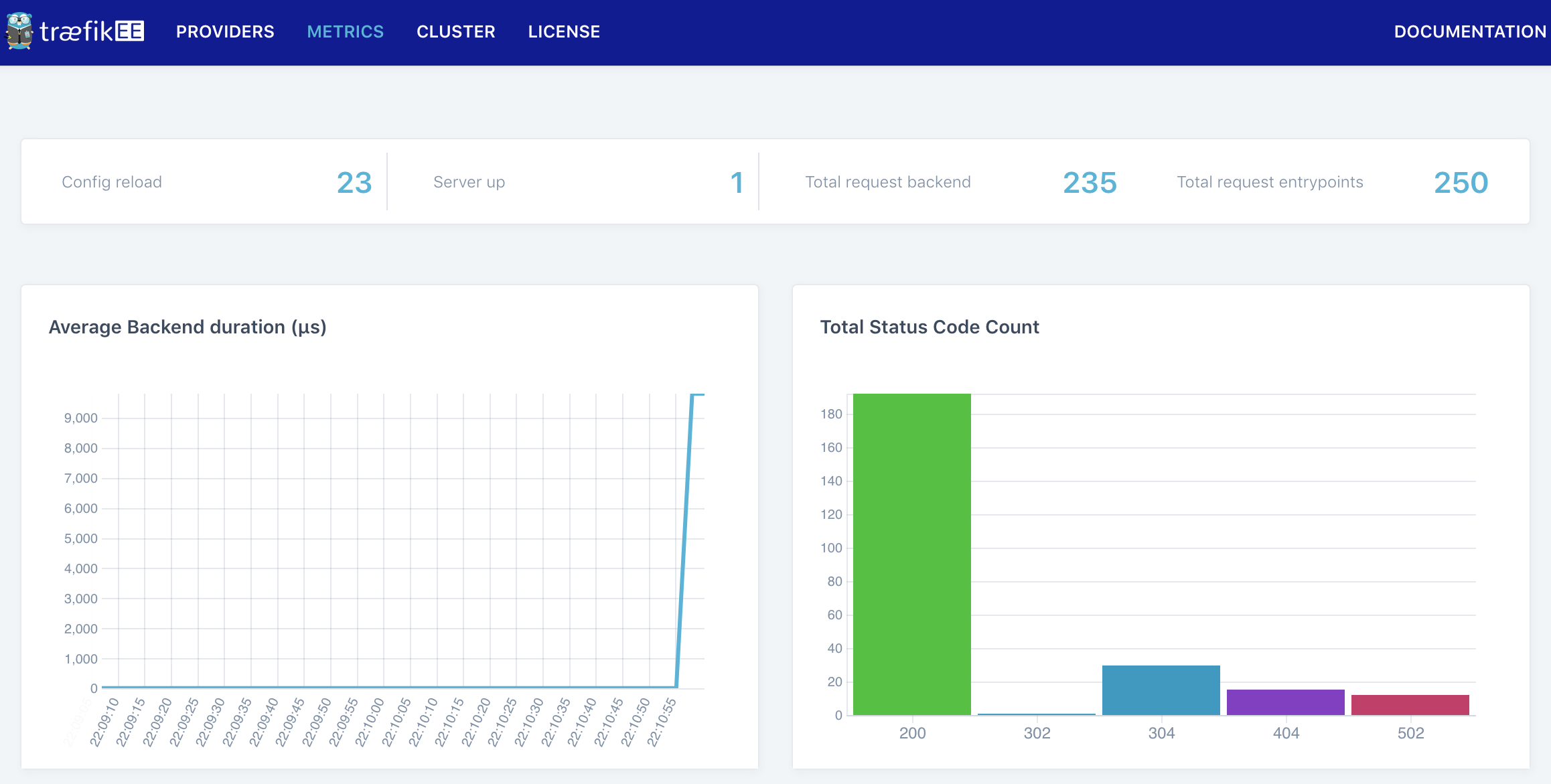1551x784 pixels.
Task: Click the EE badge in the logo
Action: pos(129,31)
